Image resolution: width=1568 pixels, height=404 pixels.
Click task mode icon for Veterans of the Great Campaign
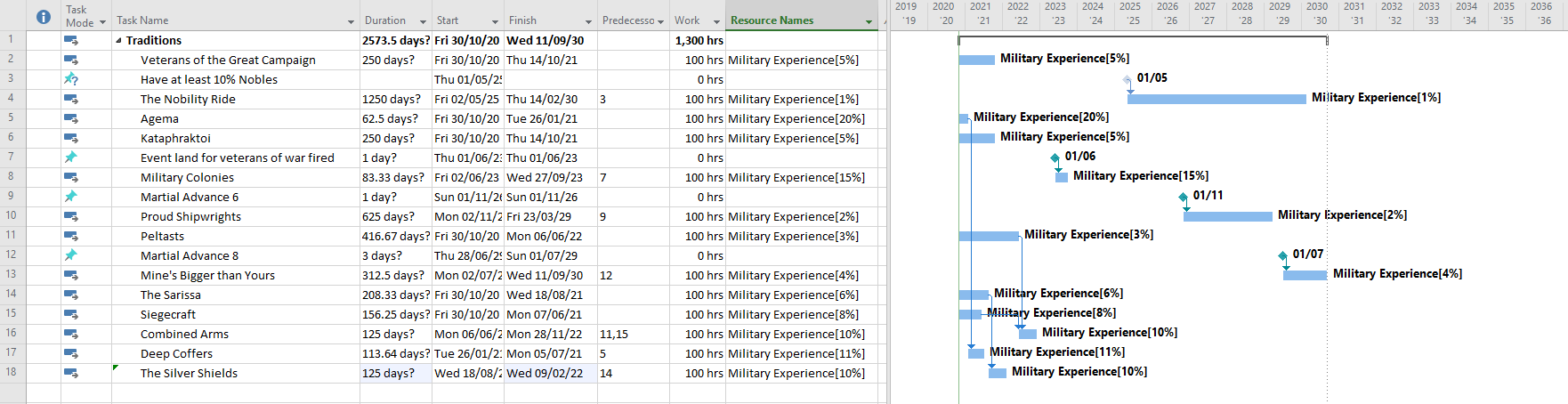(71, 61)
